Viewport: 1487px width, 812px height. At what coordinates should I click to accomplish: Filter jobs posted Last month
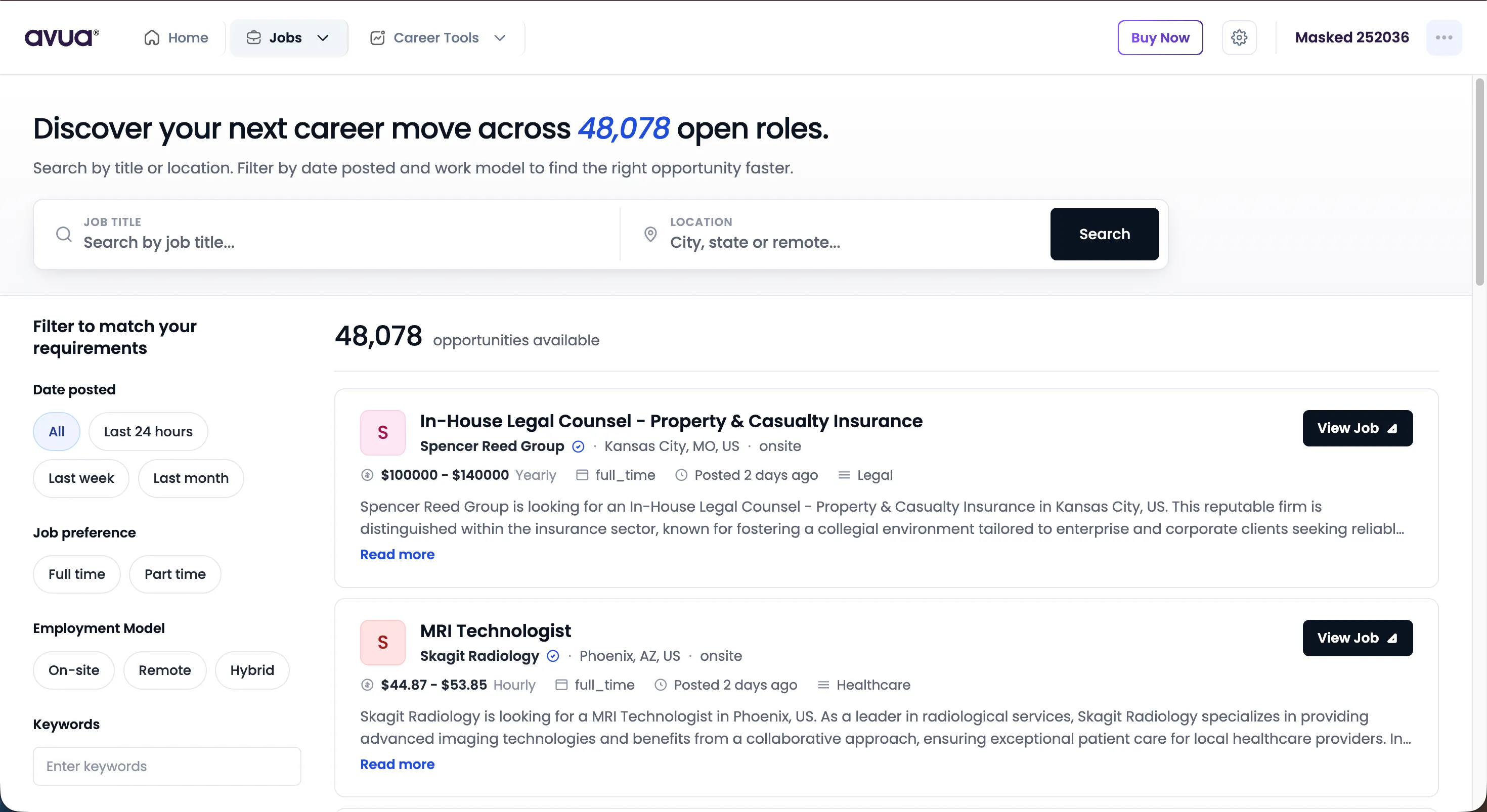pyautogui.click(x=191, y=478)
